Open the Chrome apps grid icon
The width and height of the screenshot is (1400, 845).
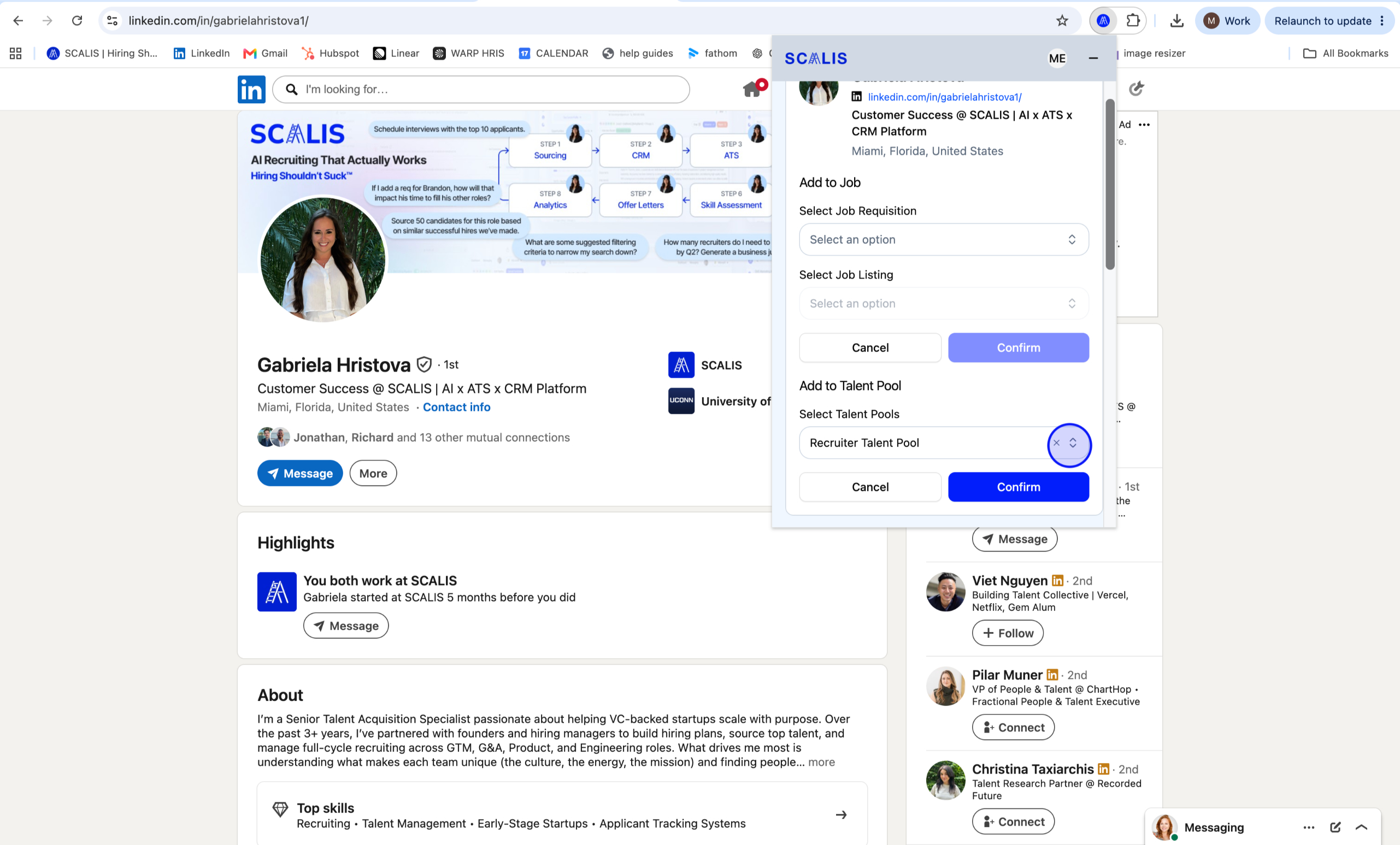click(x=15, y=54)
